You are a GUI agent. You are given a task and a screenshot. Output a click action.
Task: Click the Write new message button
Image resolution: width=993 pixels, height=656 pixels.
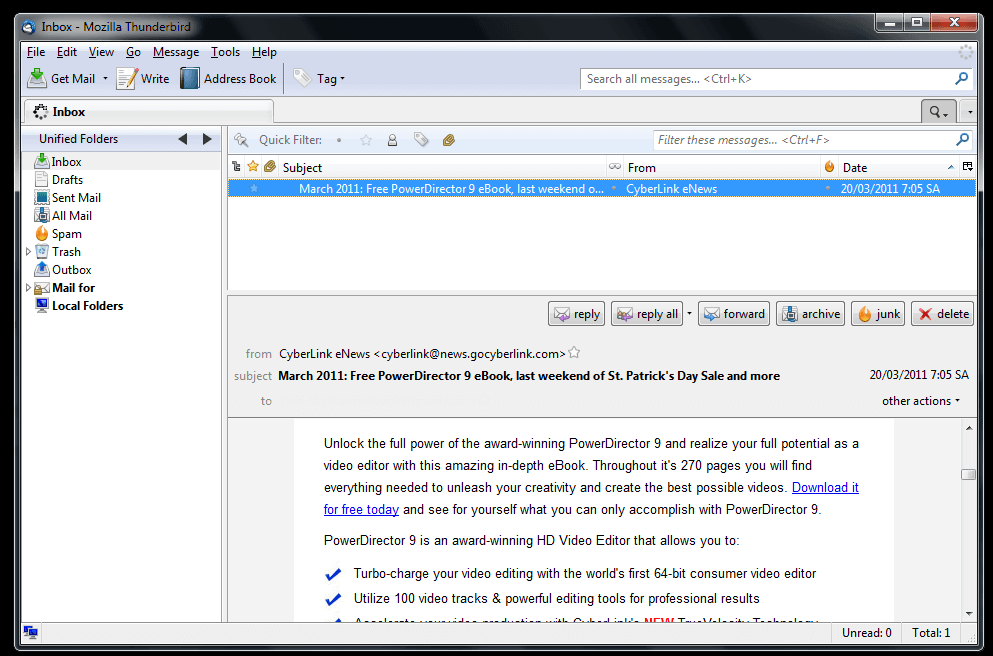coord(143,79)
